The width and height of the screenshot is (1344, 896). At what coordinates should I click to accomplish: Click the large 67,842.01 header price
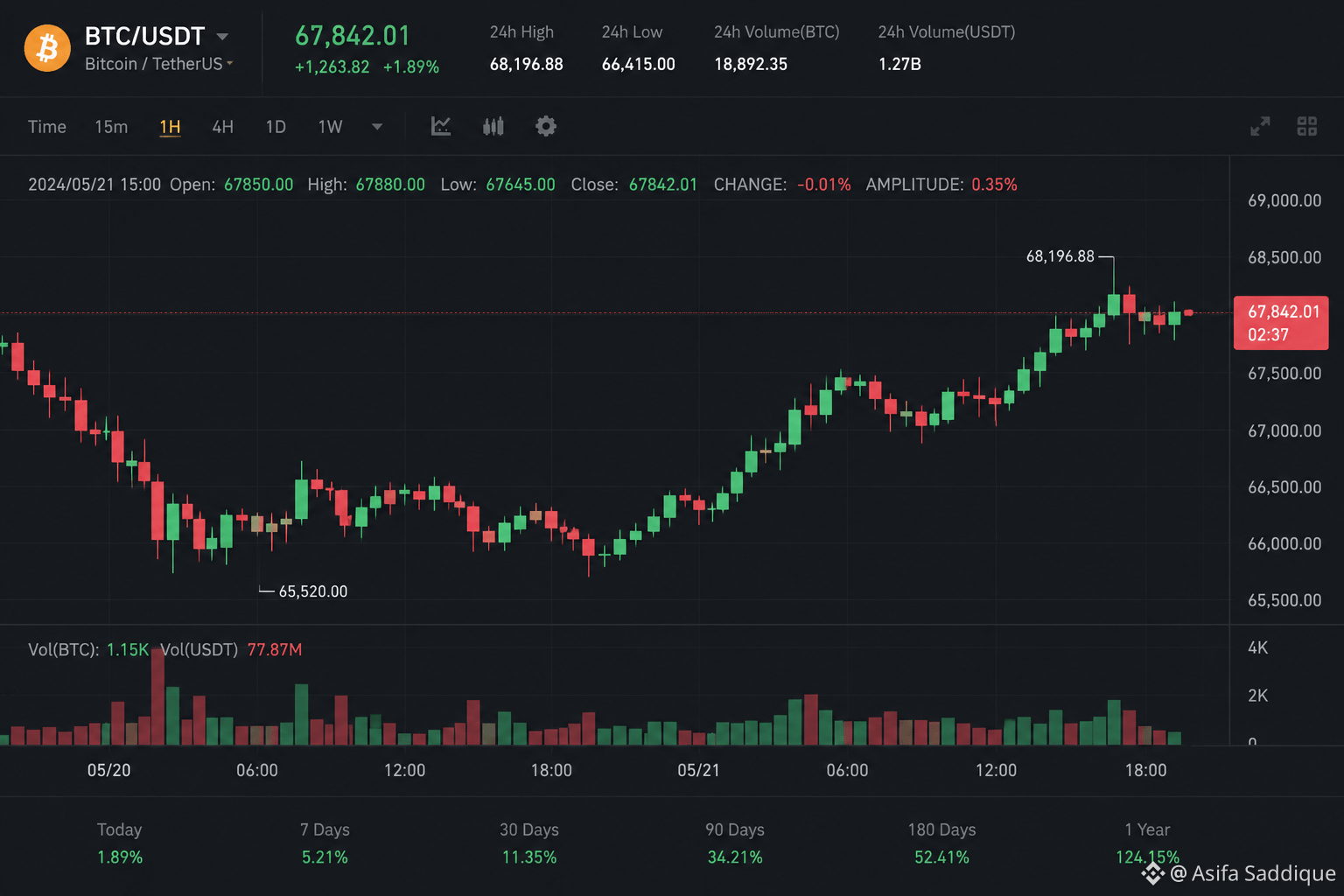coord(353,36)
